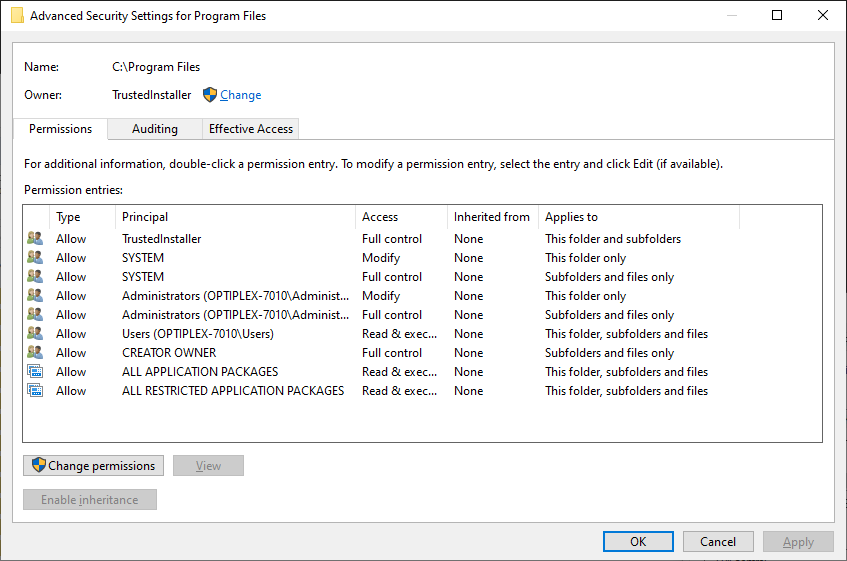
Task: Select the CREATOR OWNER principal entry
Action: pos(169,353)
